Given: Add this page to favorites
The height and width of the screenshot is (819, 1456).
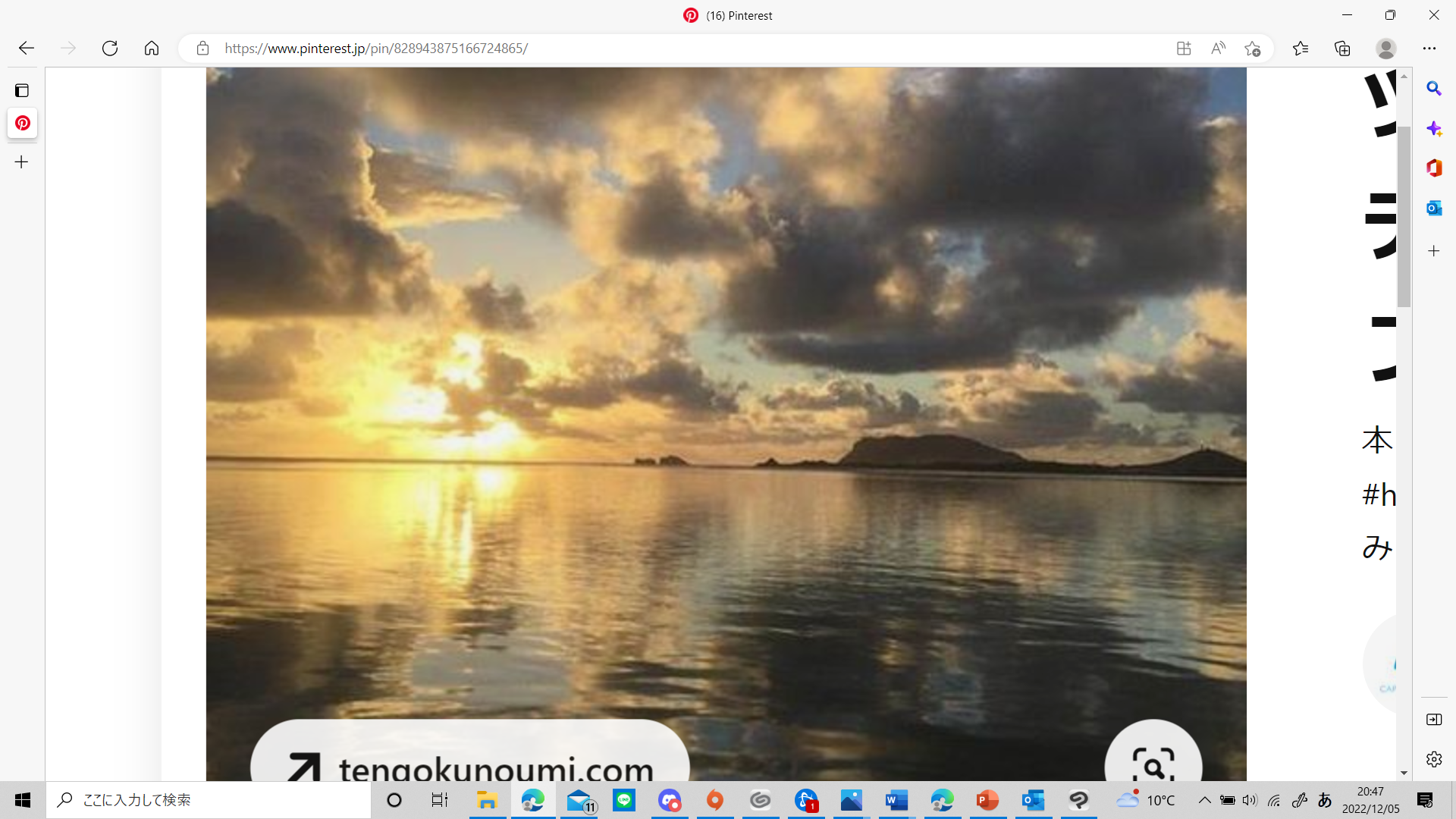Looking at the screenshot, I should (x=1252, y=49).
